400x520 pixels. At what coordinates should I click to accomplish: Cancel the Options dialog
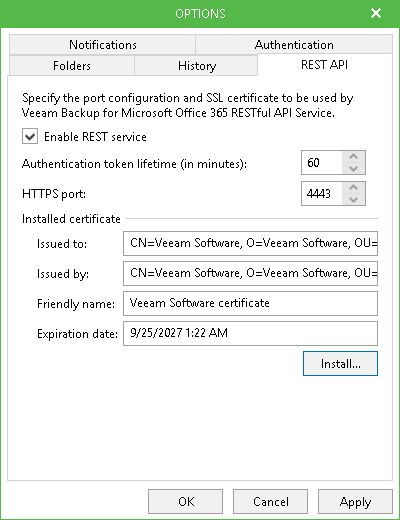[x=270, y=501]
